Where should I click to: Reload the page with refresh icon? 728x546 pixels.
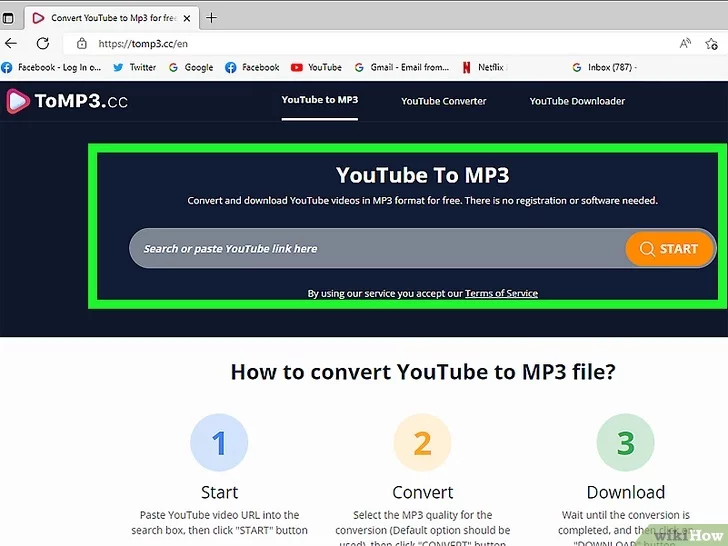click(x=43, y=44)
